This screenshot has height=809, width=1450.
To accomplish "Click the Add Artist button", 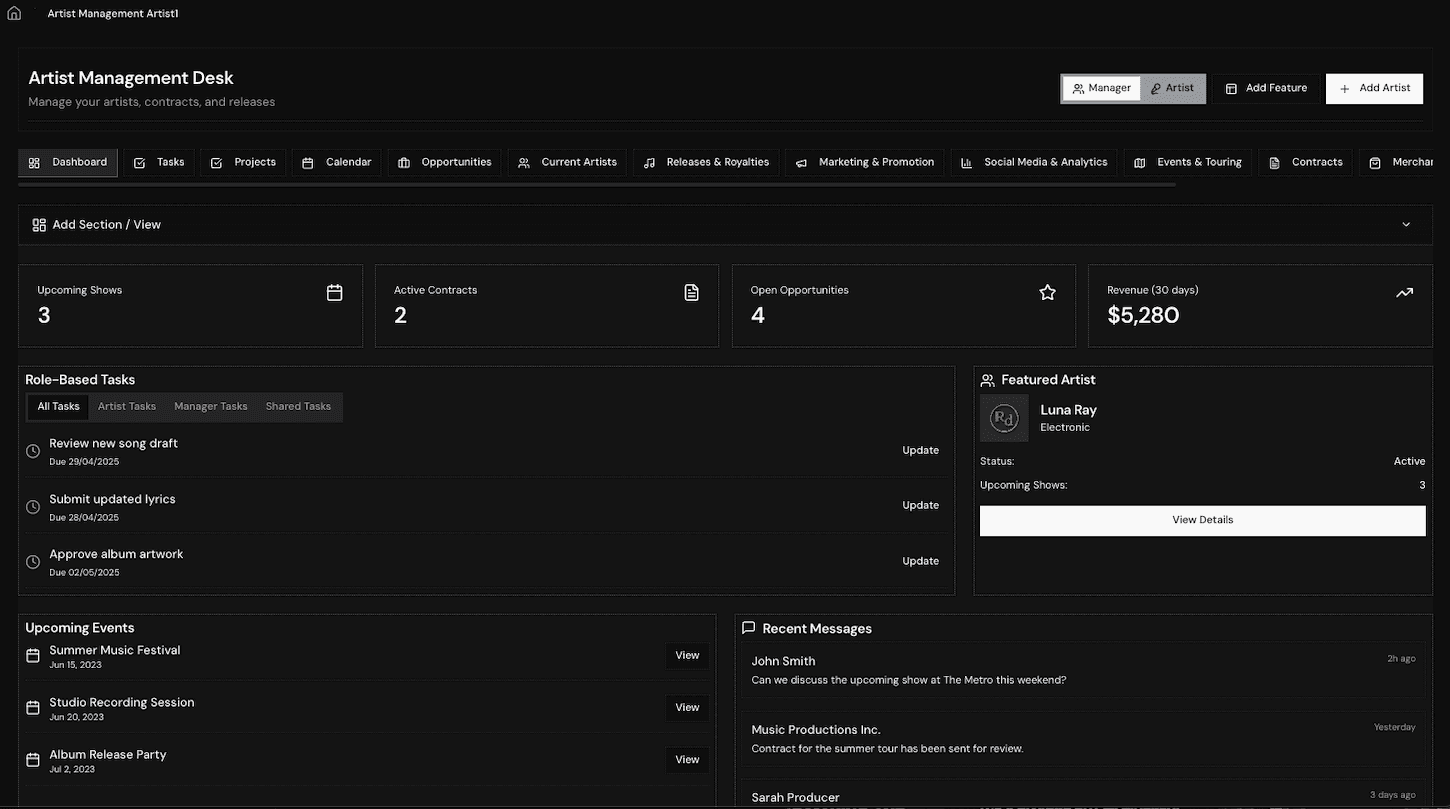I will pyautogui.click(x=1375, y=88).
